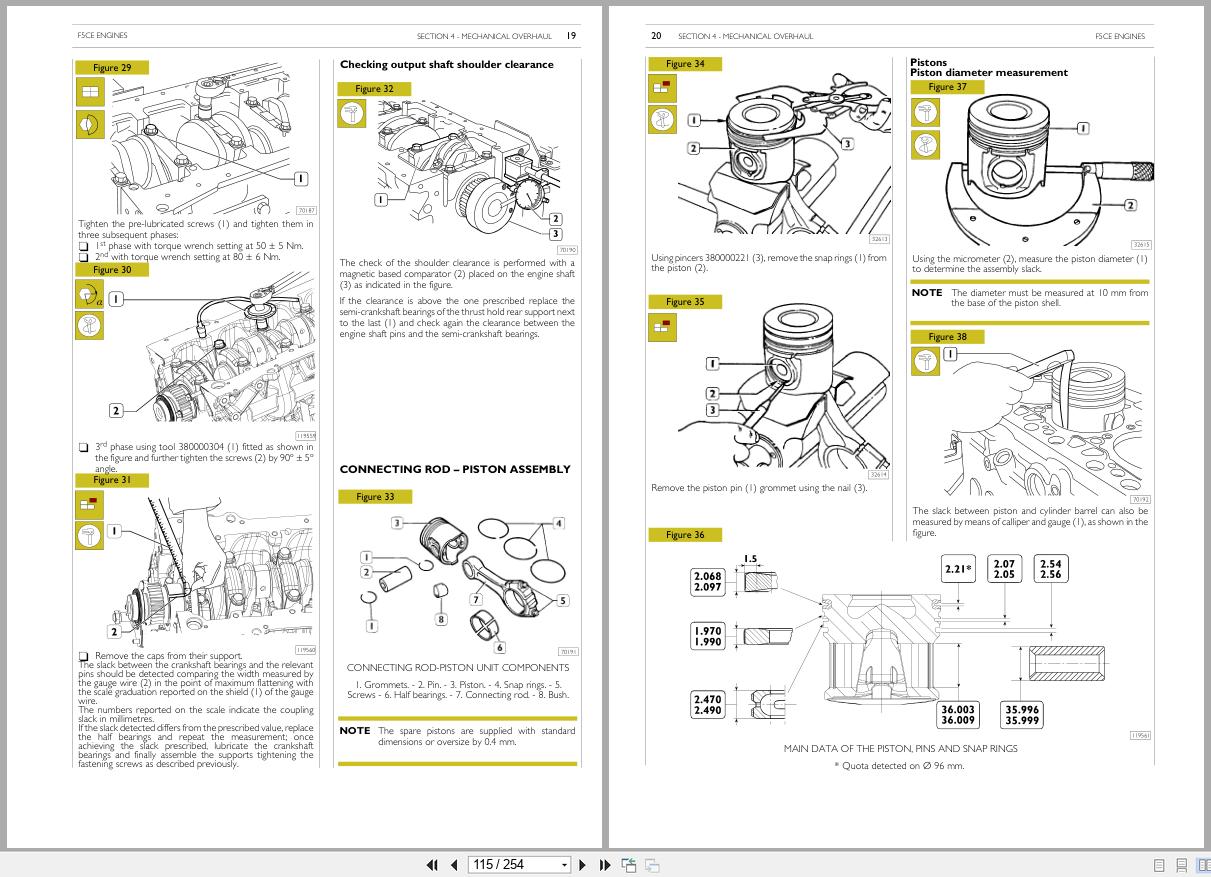The image size is (1211, 877).
Task: Jump to the last page
Action: tap(604, 865)
